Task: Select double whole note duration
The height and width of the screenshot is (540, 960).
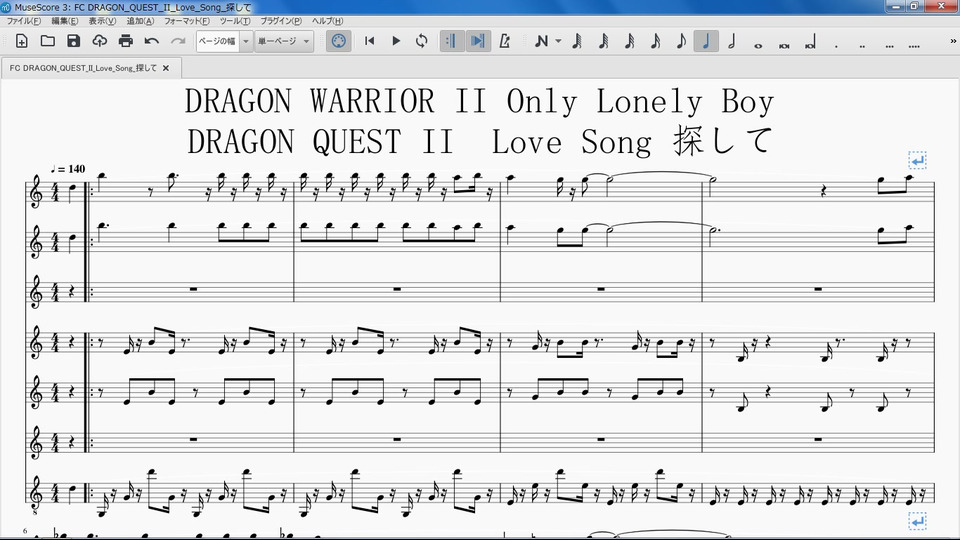Action: click(x=784, y=44)
